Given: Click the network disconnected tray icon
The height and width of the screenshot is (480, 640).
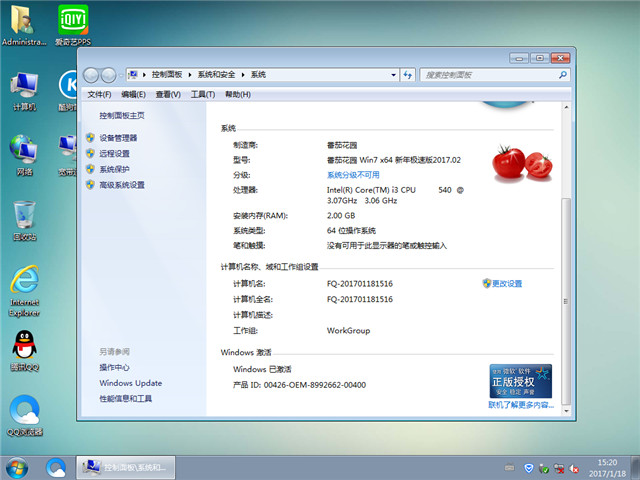Looking at the screenshot, I should point(559,468).
